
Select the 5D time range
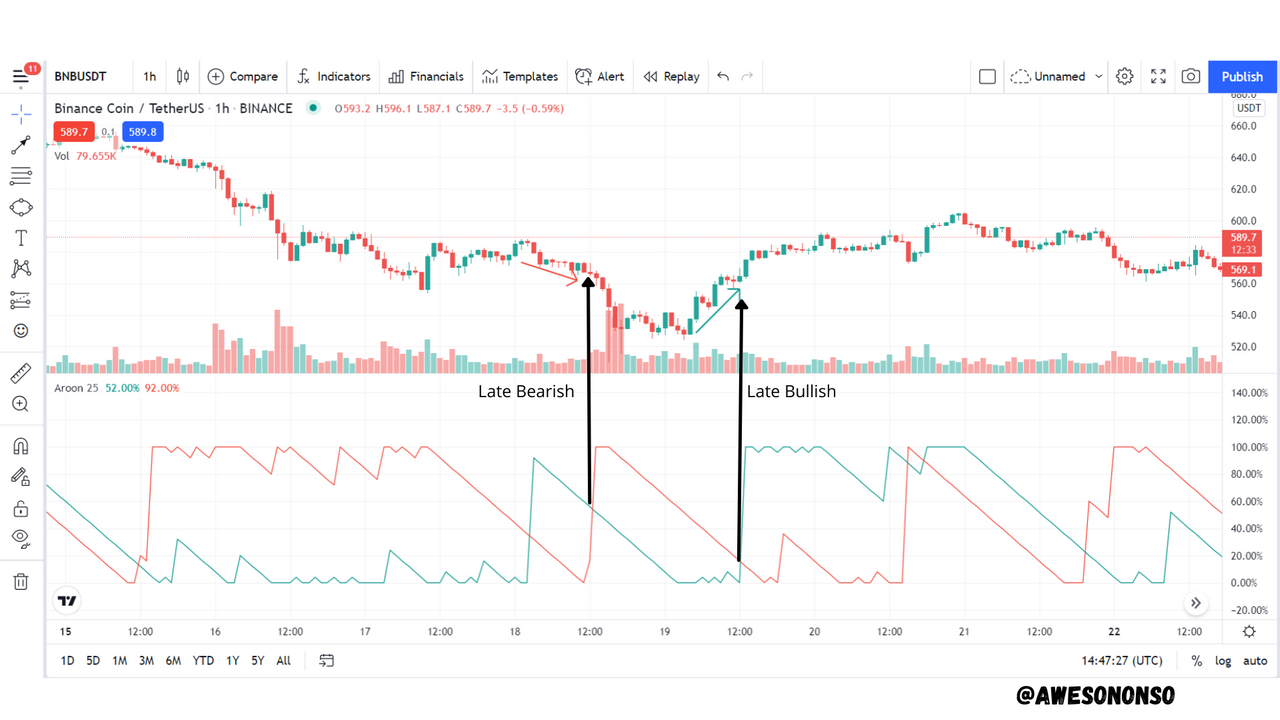(x=93, y=661)
